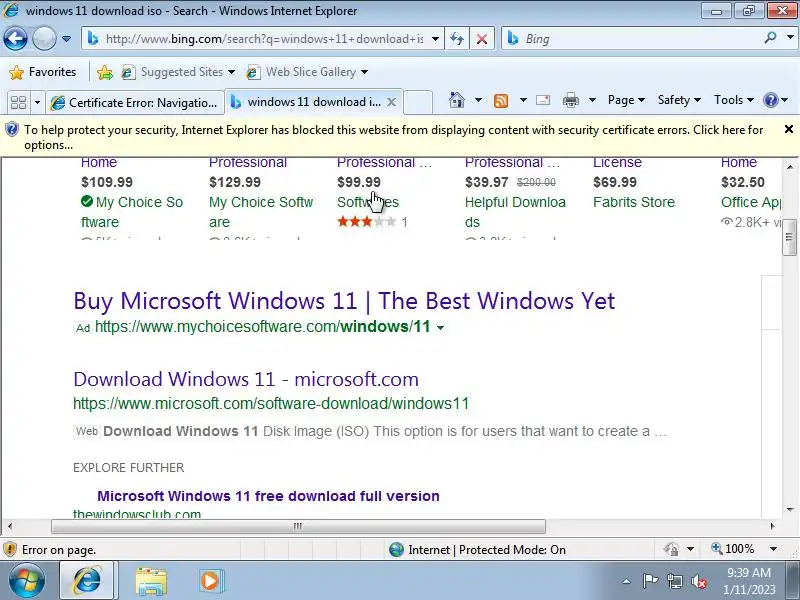Image resolution: width=800 pixels, height=600 pixels.
Task: Click the vertical scrollbar down arrow
Action: click(x=790, y=509)
